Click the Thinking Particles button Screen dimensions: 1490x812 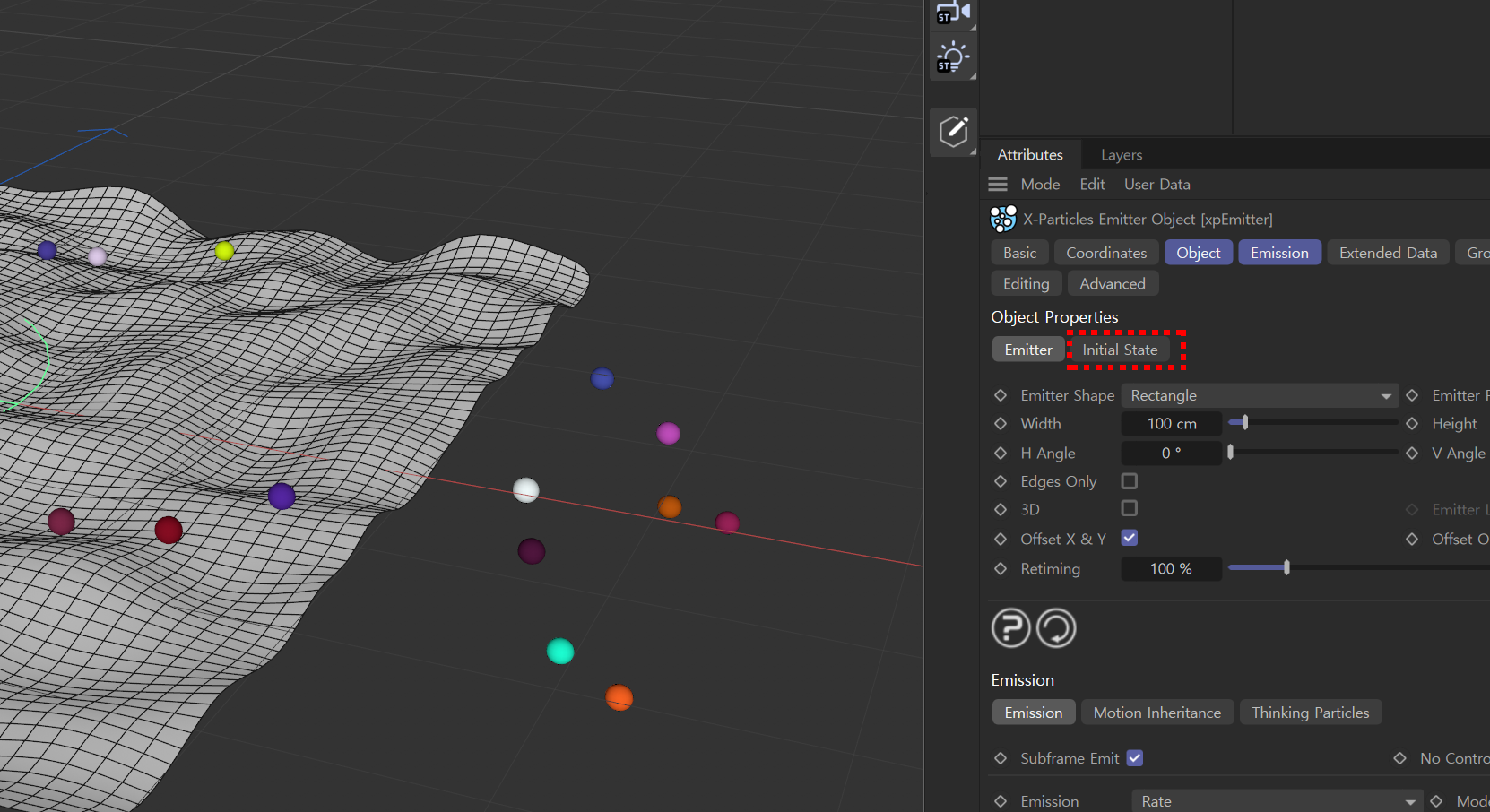[1311, 713]
